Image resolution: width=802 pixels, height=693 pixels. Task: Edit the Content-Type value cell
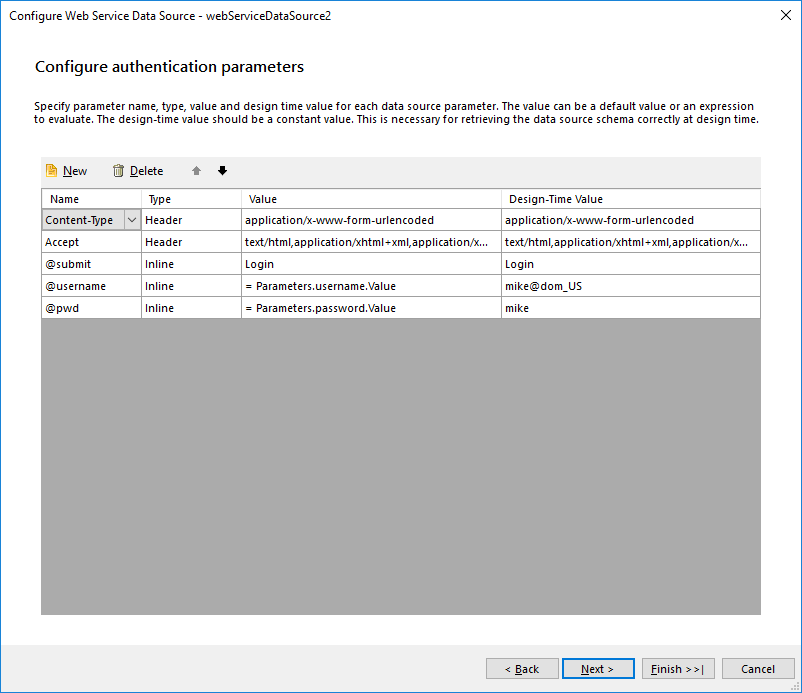click(370, 220)
